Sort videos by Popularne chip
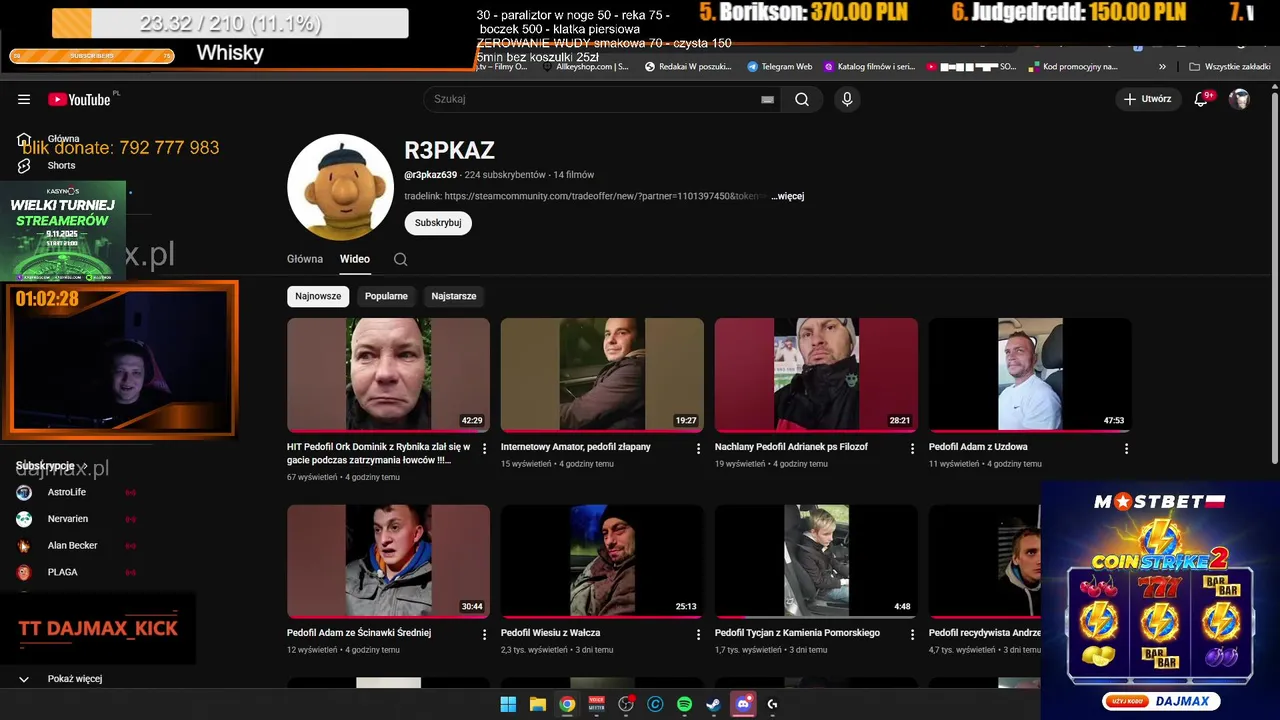The height and width of the screenshot is (720, 1280). click(x=386, y=296)
